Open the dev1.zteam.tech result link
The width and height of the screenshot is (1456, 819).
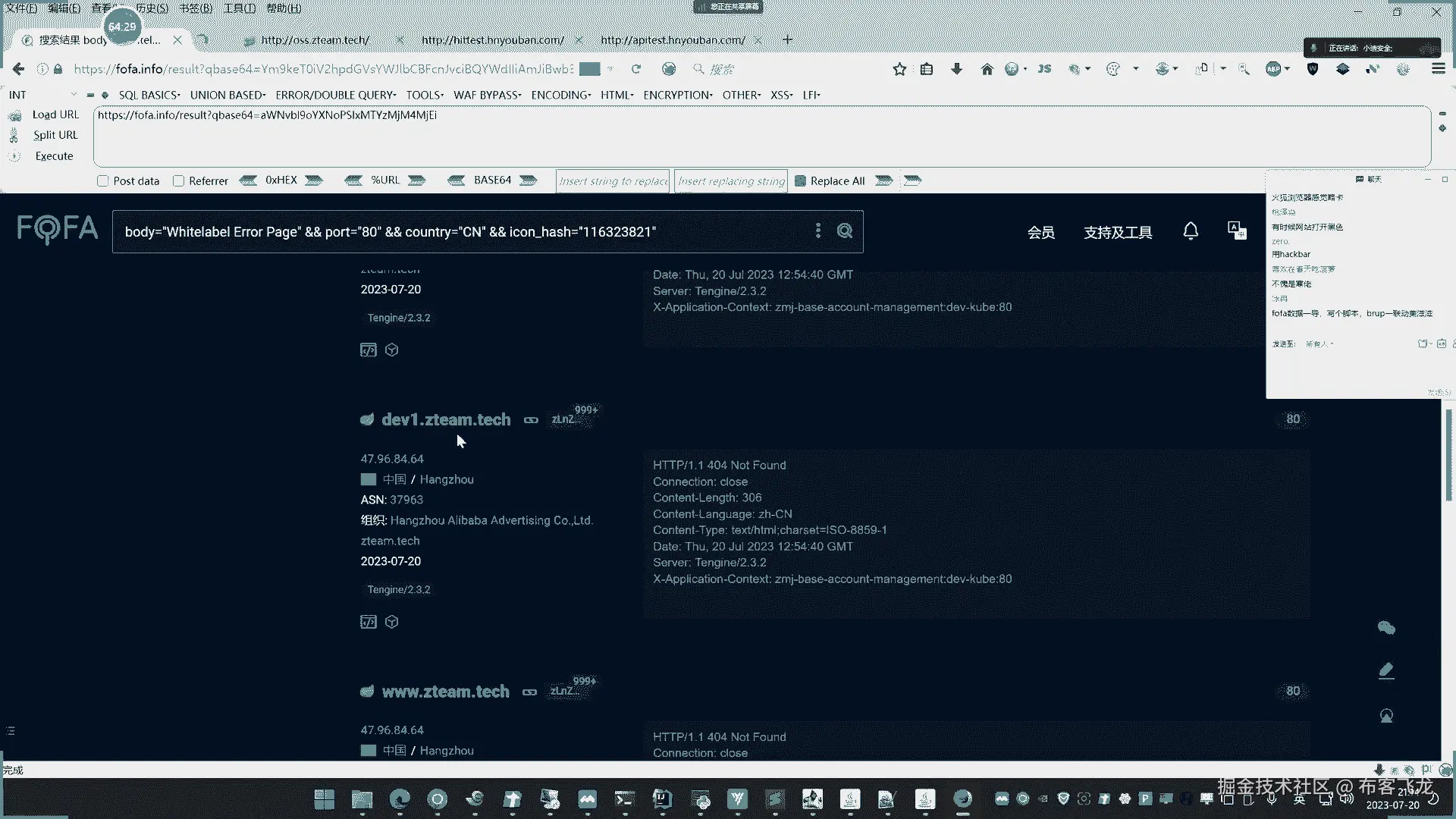(446, 419)
